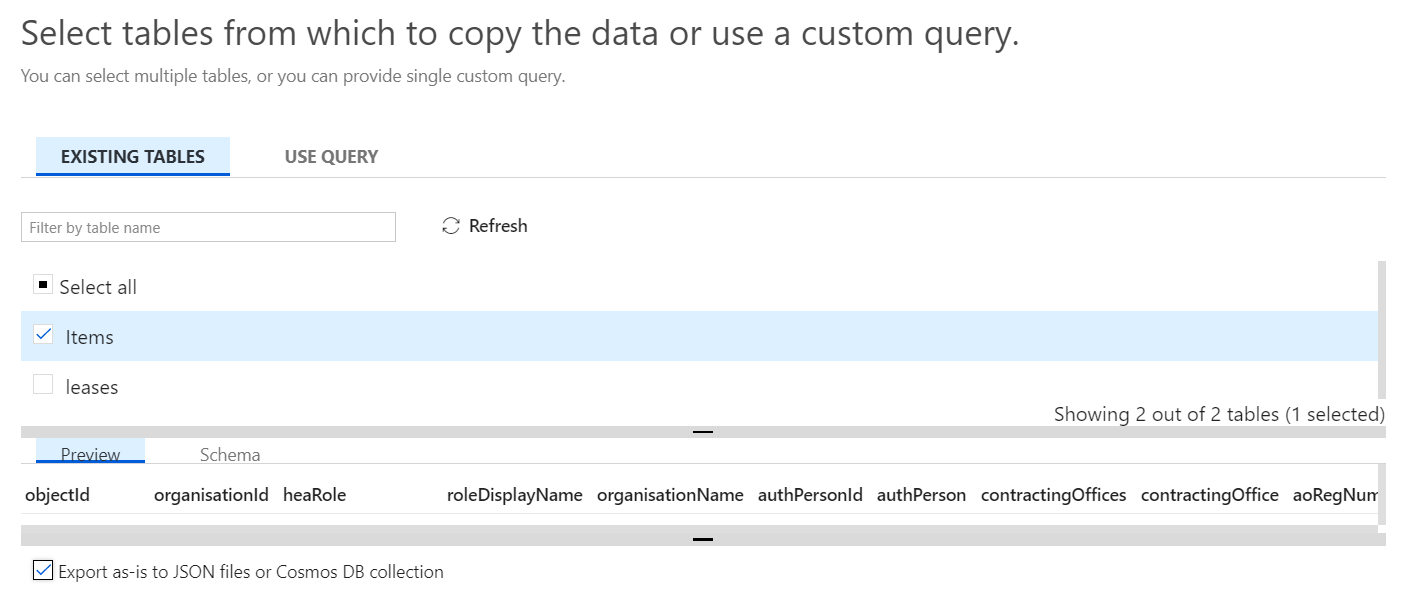Viewport: 1402px width, 607px height.
Task: Toggle the Select all checkbox
Action: 43,286
